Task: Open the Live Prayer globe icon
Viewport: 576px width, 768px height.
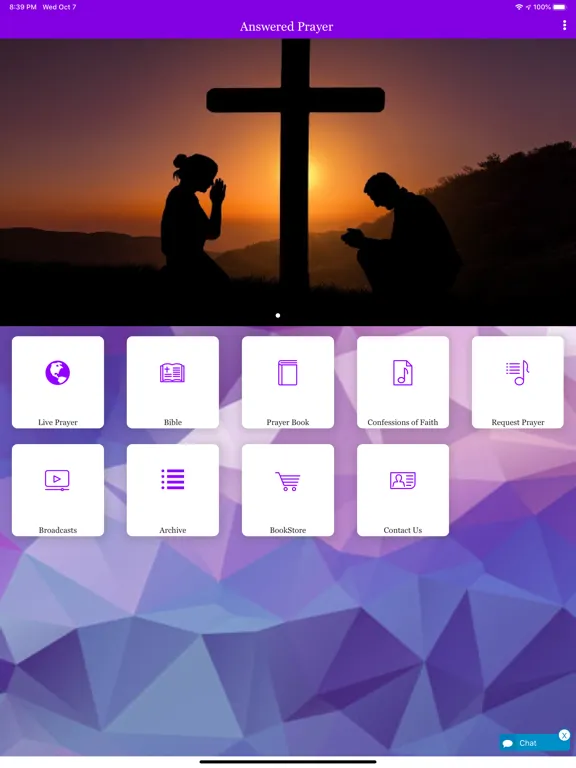Action: click(58, 373)
